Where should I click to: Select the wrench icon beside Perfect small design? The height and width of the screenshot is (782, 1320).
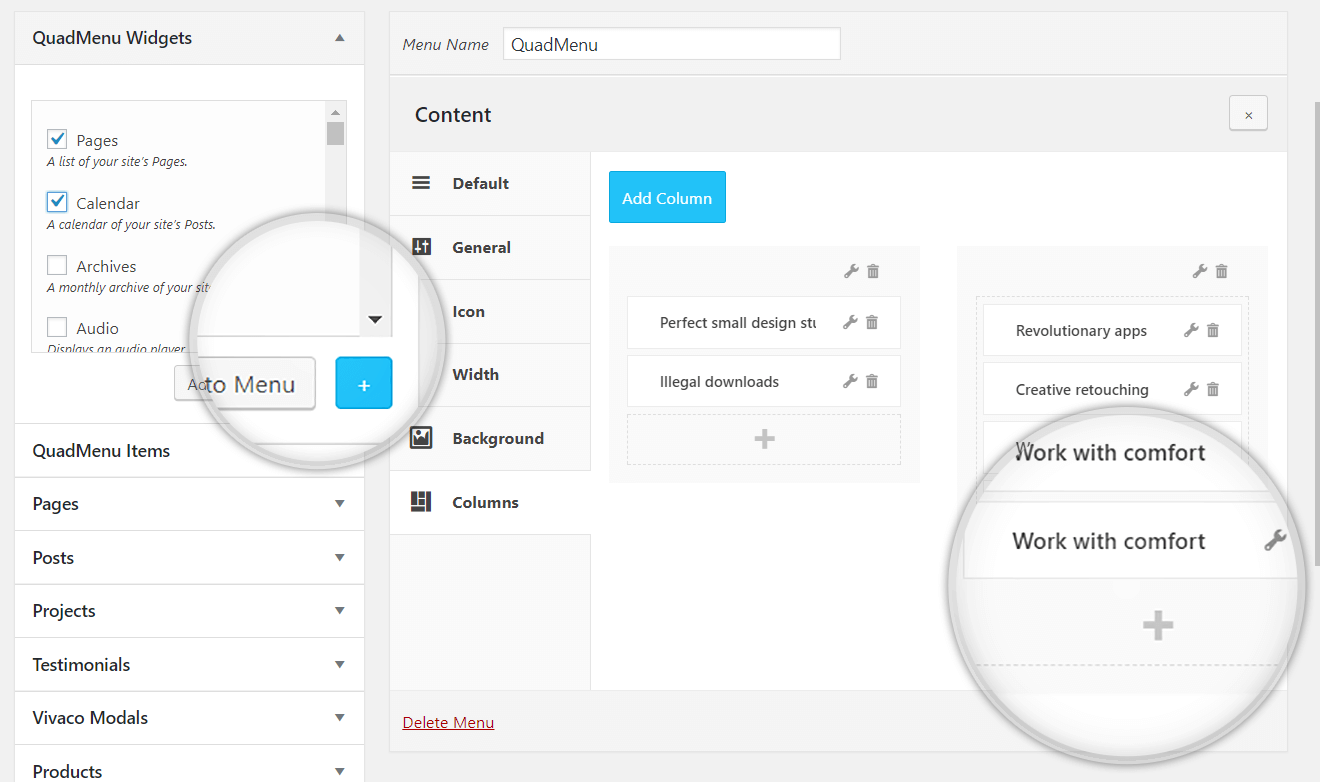852,322
